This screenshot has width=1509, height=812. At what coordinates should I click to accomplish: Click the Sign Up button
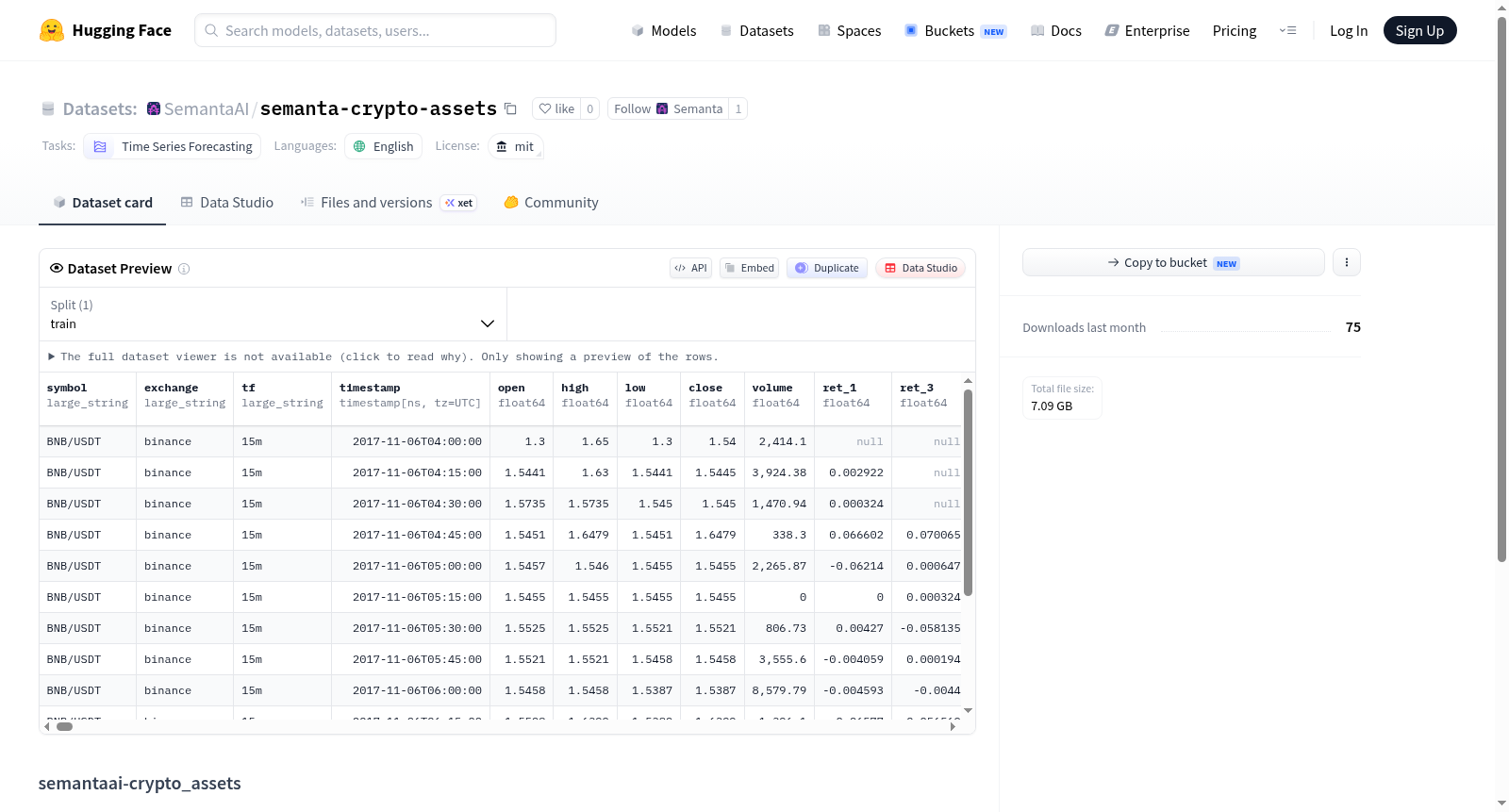click(1419, 30)
